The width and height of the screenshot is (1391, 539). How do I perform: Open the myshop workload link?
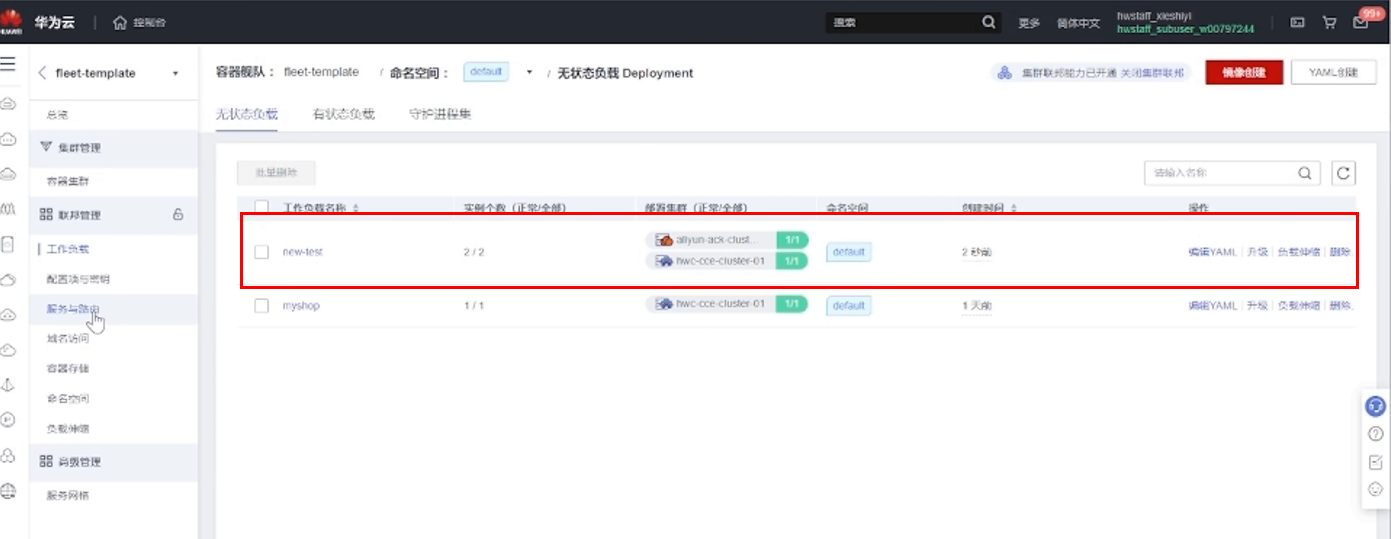pyautogui.click(x=301, y=306)
